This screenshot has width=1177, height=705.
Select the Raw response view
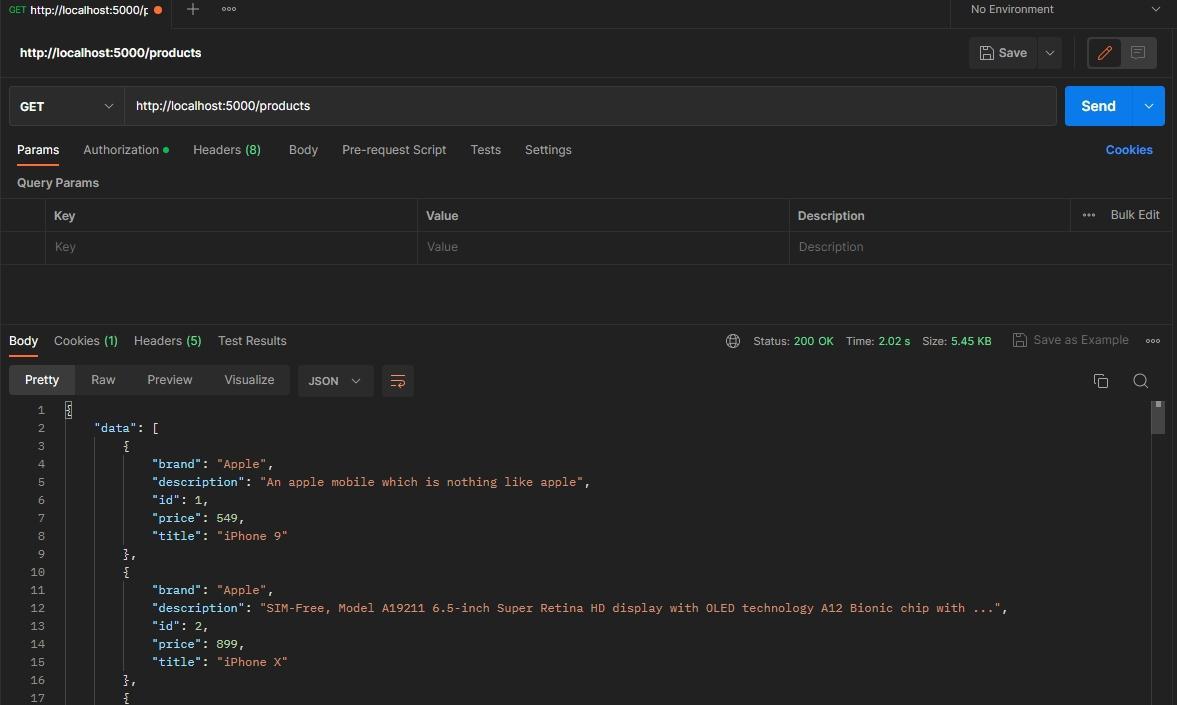pos(103,380)
